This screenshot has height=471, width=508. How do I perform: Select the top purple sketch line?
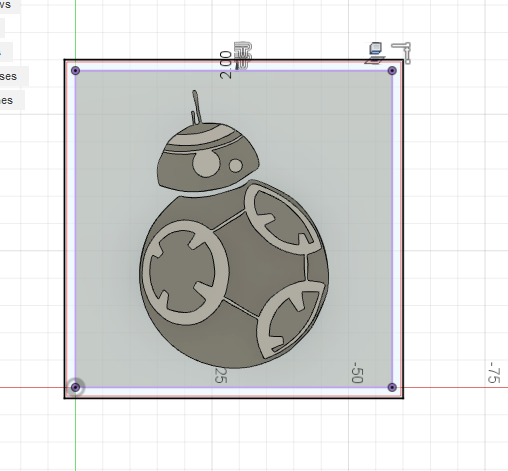pyautogui.click(x=234, y=71)
